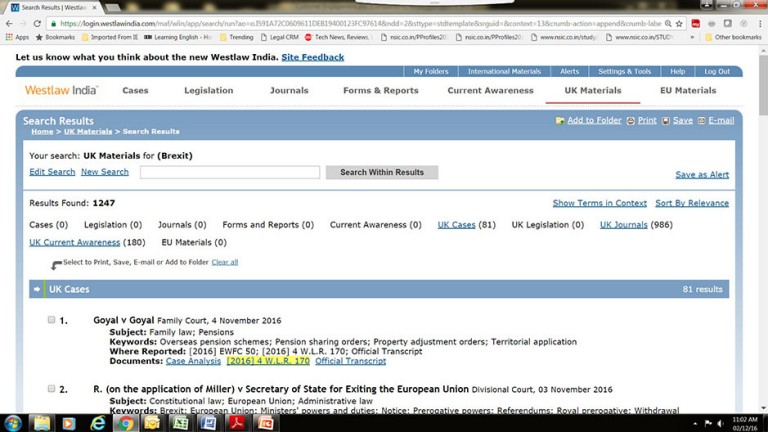Open the Cases tab
Image resolution: width=768 pixels, height=432 pixels.
coord(135,91)
